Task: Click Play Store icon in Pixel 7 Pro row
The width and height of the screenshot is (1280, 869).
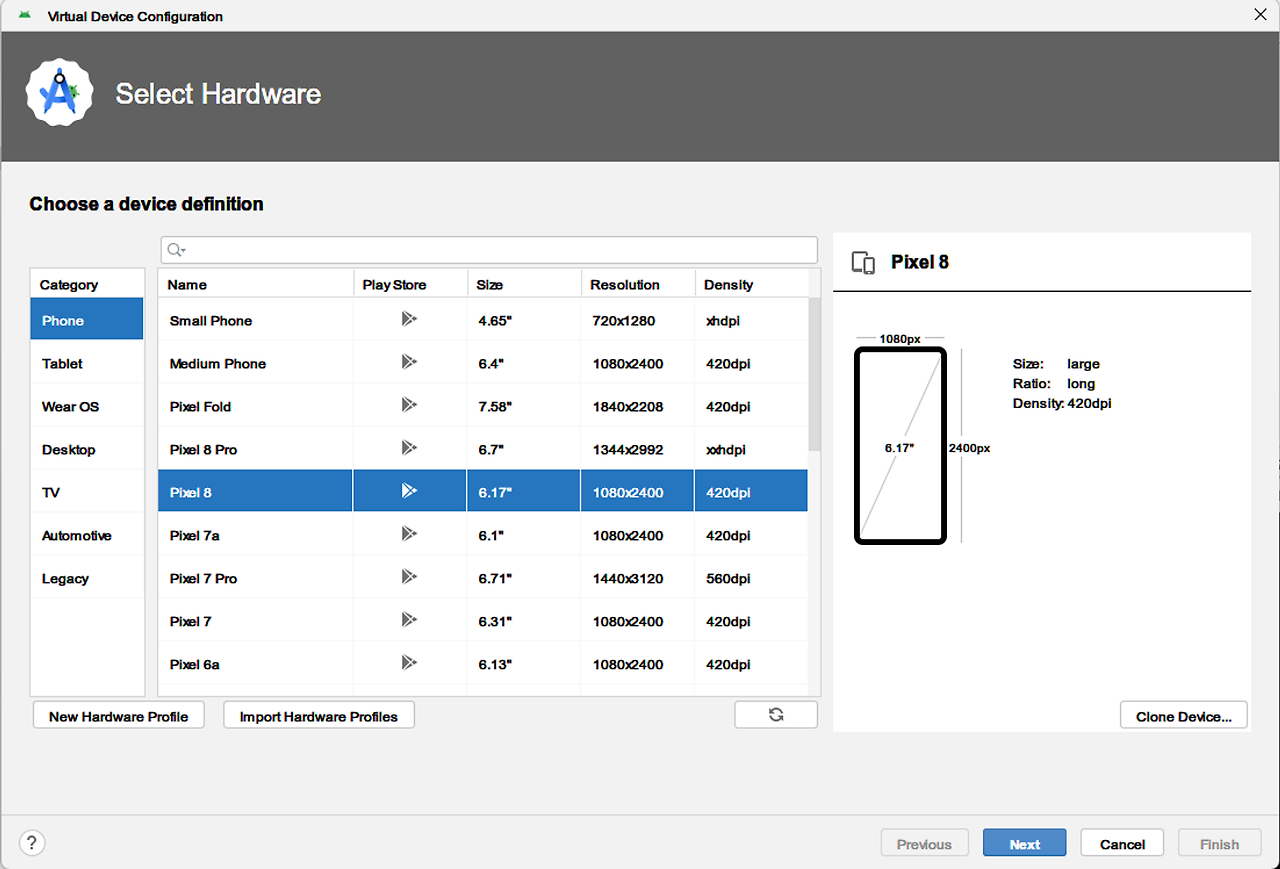Action: 409,578
